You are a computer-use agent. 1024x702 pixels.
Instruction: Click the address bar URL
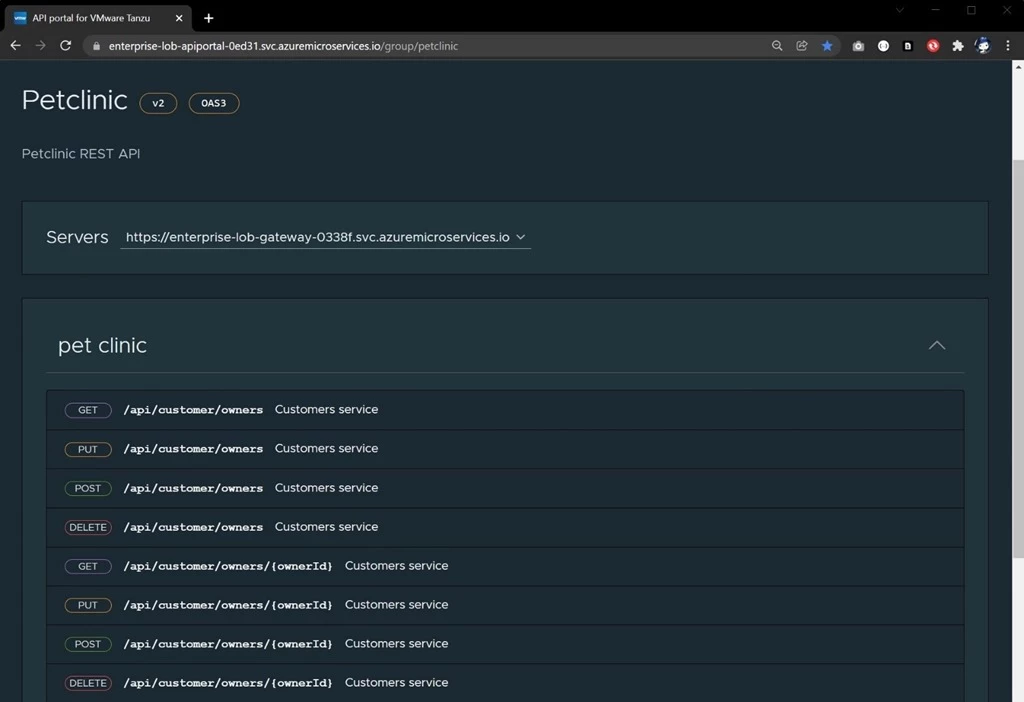(x=283, y=46)
